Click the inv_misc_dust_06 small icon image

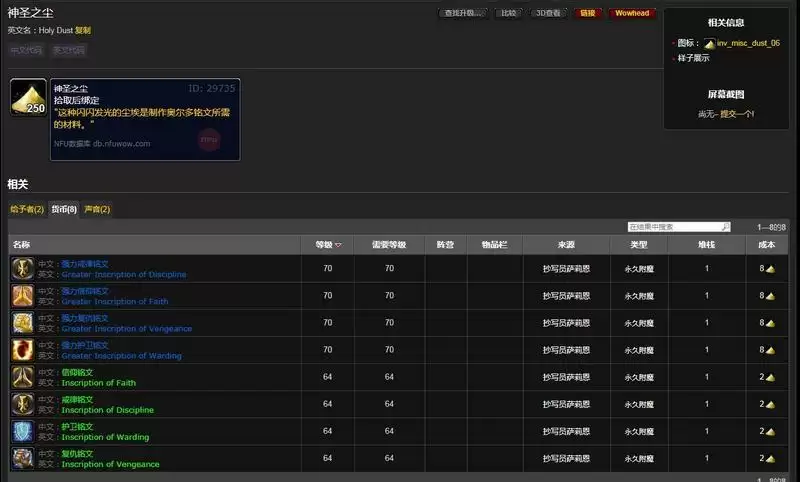coord(709,44)
